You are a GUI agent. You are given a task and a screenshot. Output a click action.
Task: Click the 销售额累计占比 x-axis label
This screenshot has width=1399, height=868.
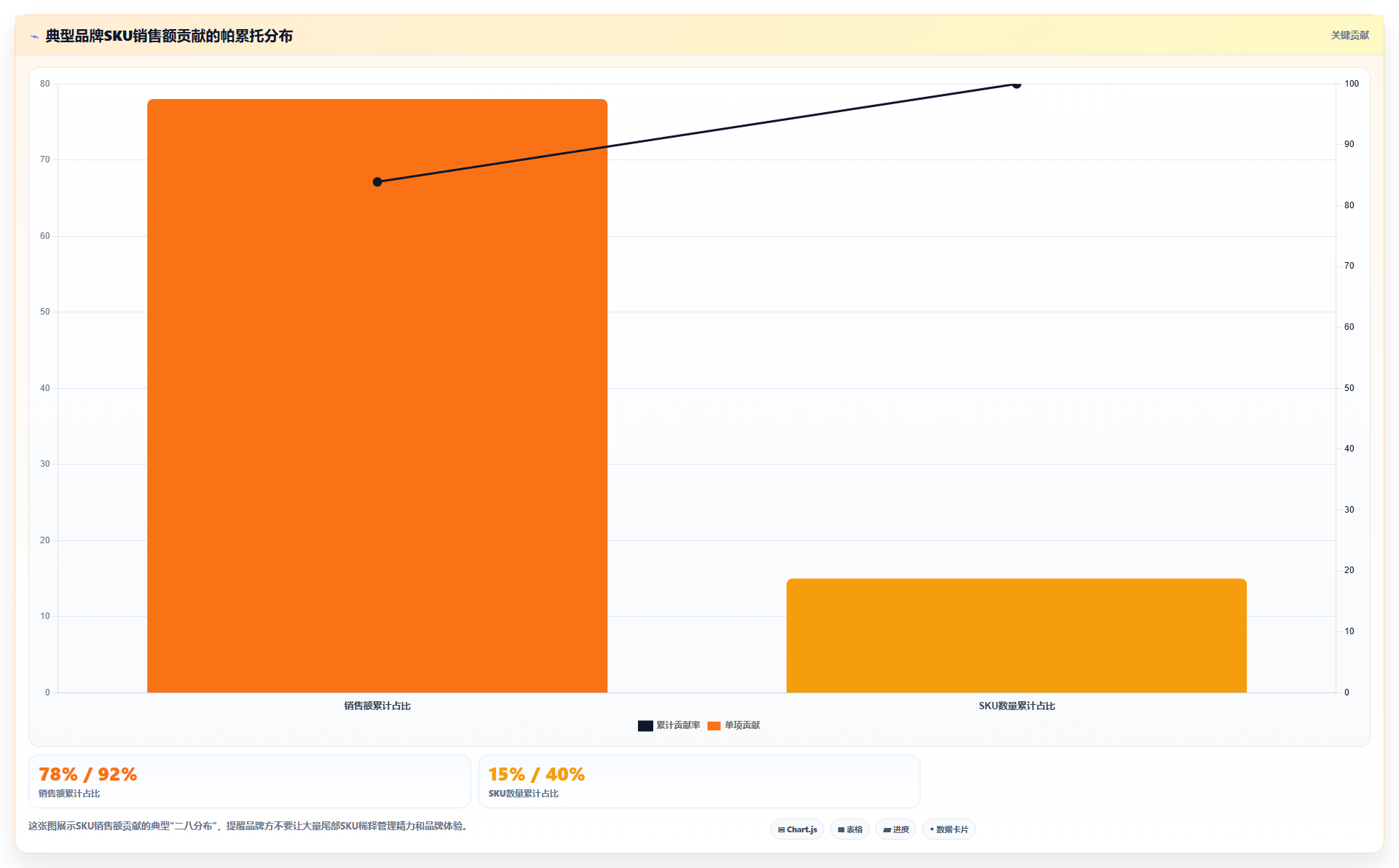(x=377, y=706)
